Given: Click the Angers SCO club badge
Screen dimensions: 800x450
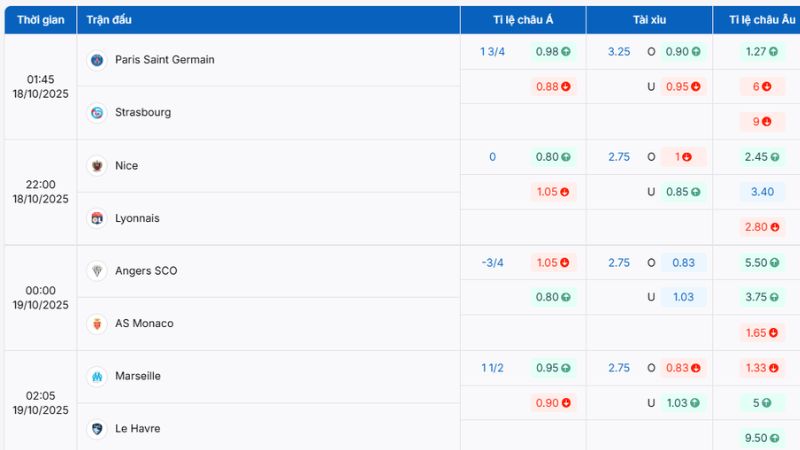Looking at the screenshot, I should tap(97, 271).
